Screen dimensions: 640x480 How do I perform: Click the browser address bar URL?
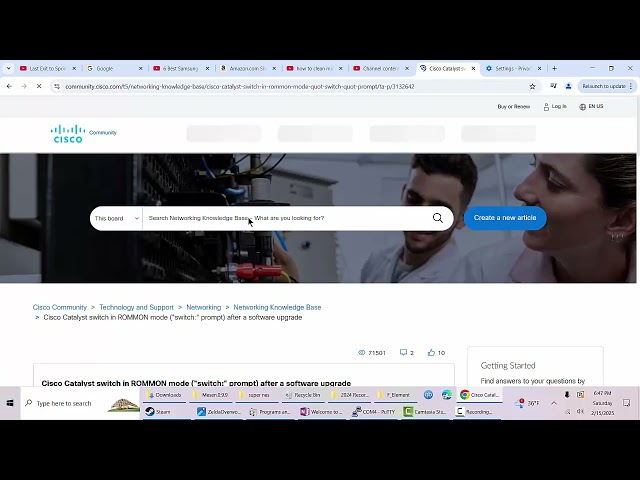click(x=240, y=86)
